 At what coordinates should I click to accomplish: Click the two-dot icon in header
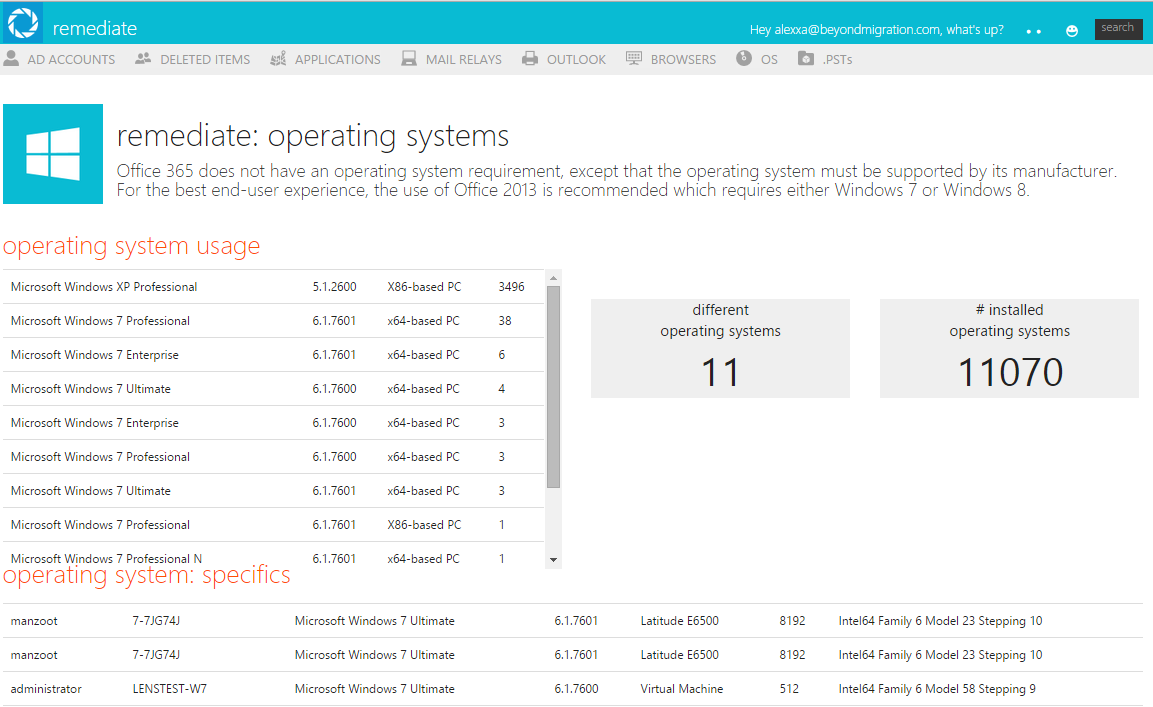[1033, 32]
